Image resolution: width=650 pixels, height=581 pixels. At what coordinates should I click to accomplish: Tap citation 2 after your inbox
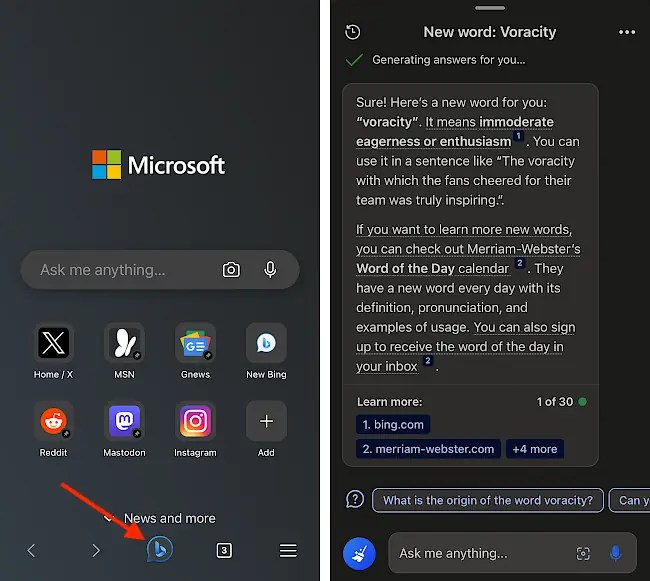click(x=428, y=361)
